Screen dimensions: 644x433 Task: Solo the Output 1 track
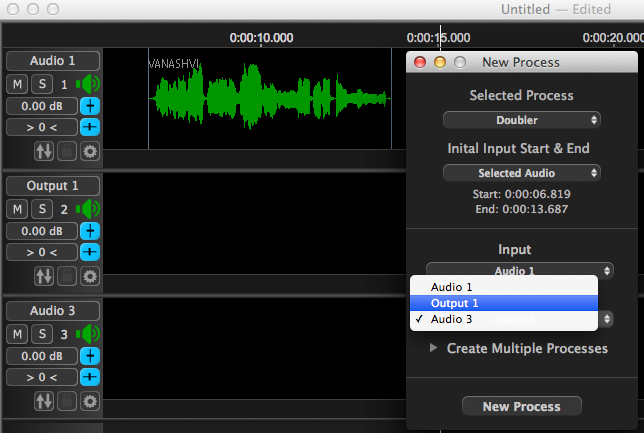(x=41, y=209)
